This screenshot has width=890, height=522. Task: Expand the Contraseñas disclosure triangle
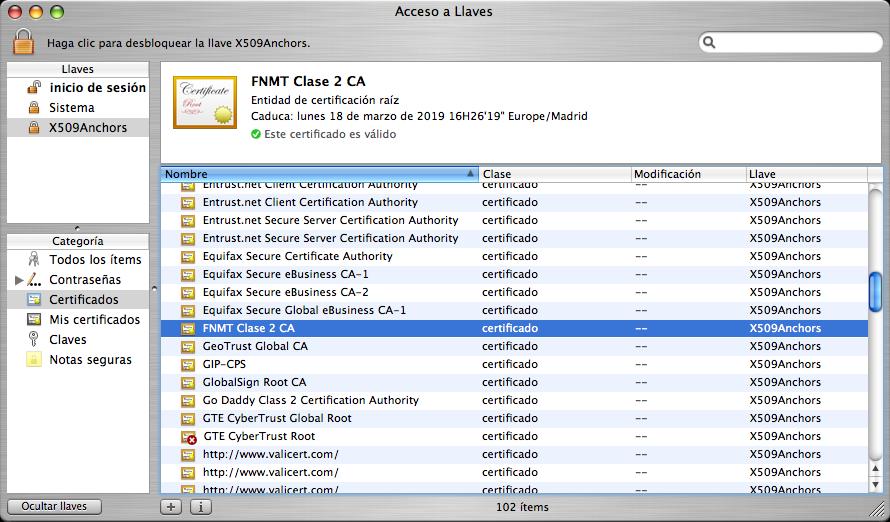19,280
